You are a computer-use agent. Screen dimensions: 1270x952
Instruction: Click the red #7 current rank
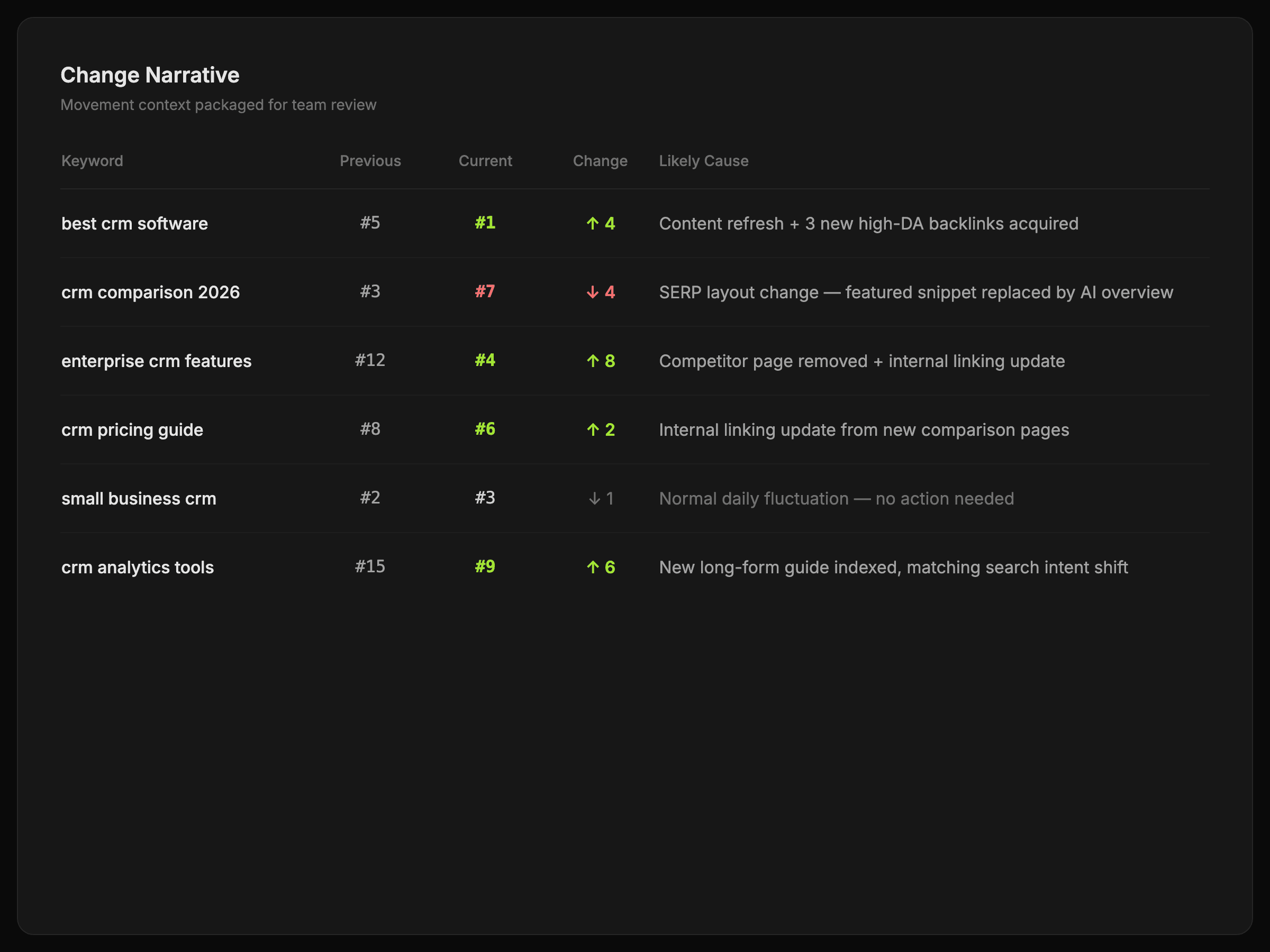click(485, 291)
